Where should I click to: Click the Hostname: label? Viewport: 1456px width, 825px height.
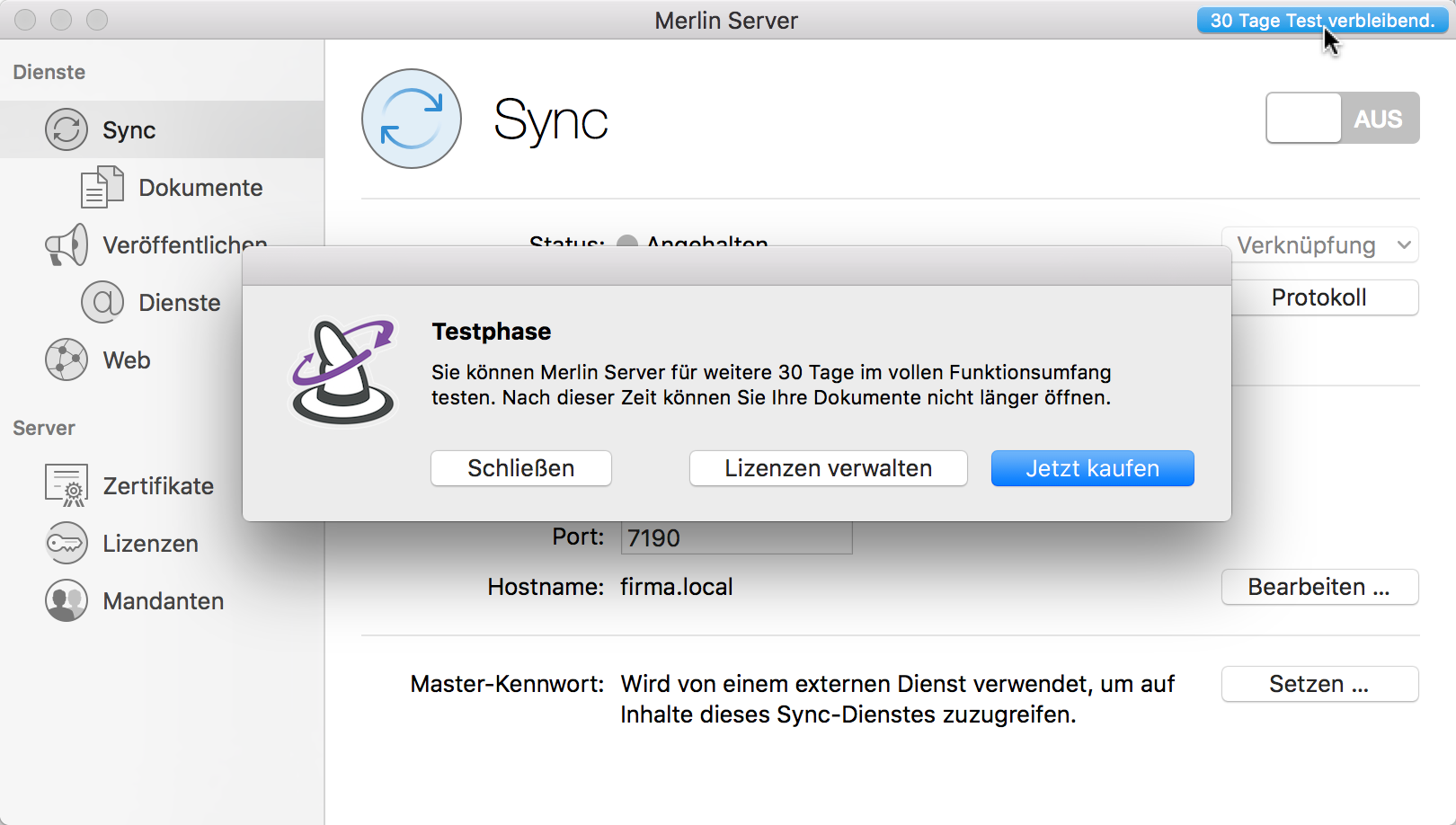tap(546, 587)
